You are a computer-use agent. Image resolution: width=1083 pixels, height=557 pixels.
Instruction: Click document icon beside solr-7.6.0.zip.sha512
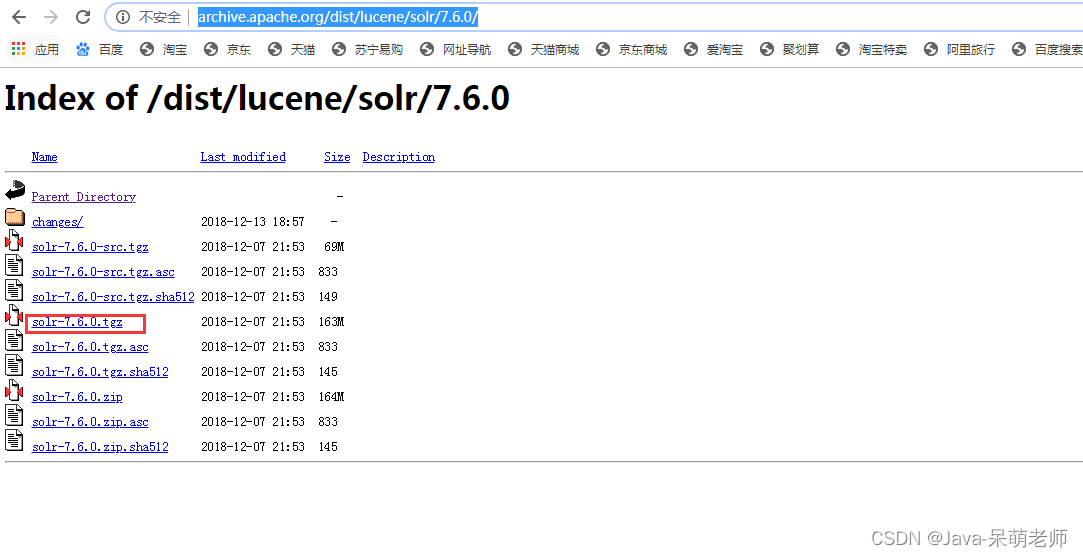tap(15, 440)
